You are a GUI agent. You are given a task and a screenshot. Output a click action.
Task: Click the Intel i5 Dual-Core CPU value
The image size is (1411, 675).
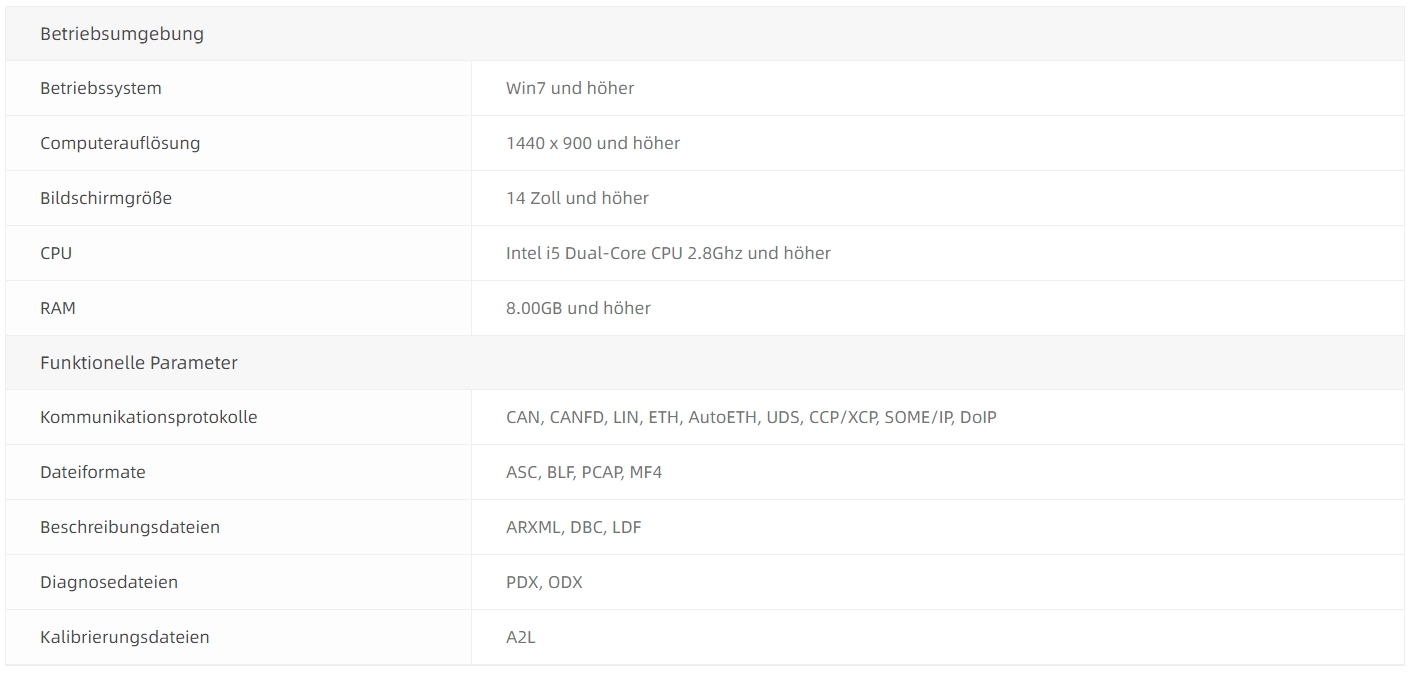pos(668,253)
